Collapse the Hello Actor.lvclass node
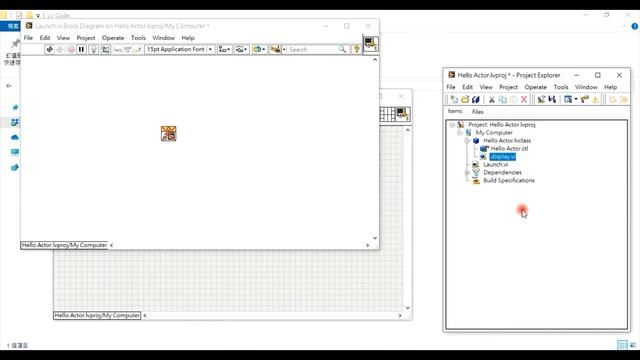The height and width of the screenshot is (360, 640). [467, 140]
